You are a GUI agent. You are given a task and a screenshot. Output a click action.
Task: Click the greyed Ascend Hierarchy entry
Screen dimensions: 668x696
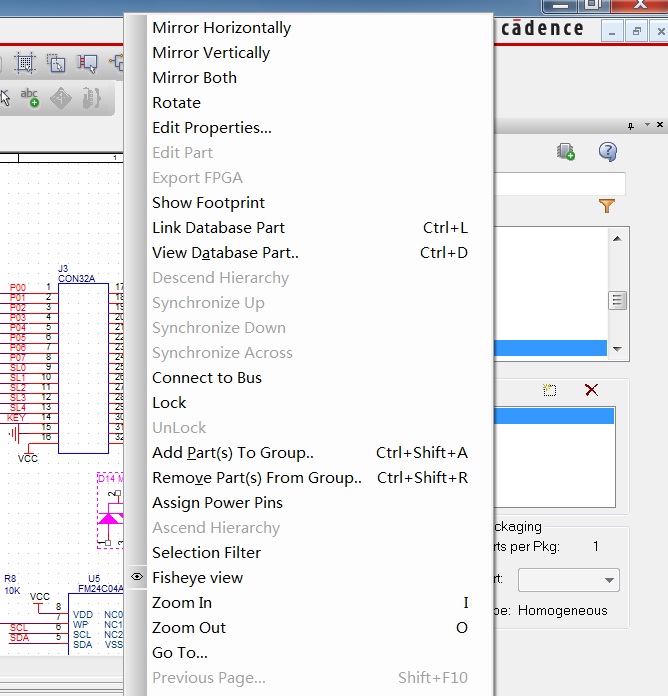pos(216,528)
